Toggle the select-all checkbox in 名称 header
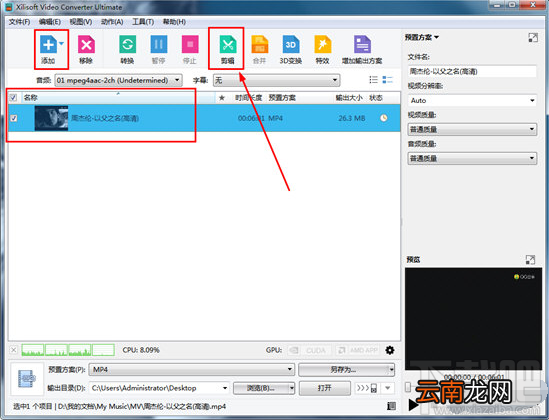The height and width of the screenshot is (420, 549). click(13, 97)
